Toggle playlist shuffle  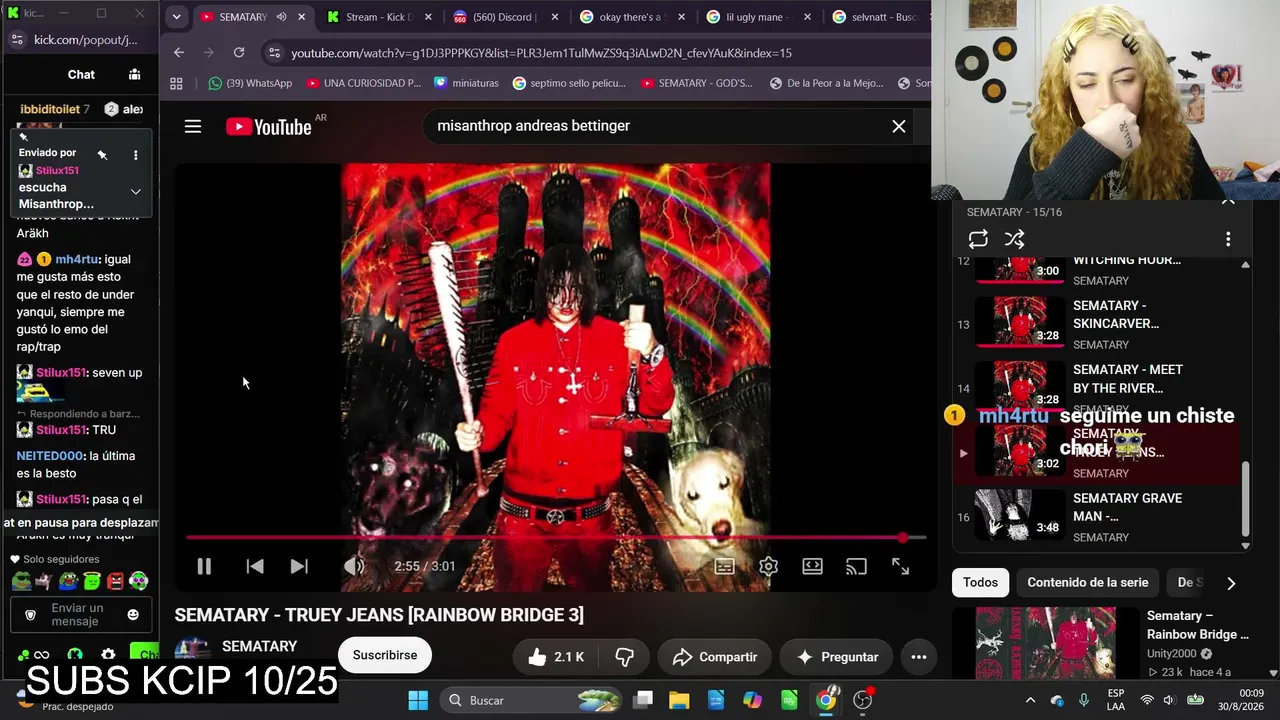[x=1014, y=239]
